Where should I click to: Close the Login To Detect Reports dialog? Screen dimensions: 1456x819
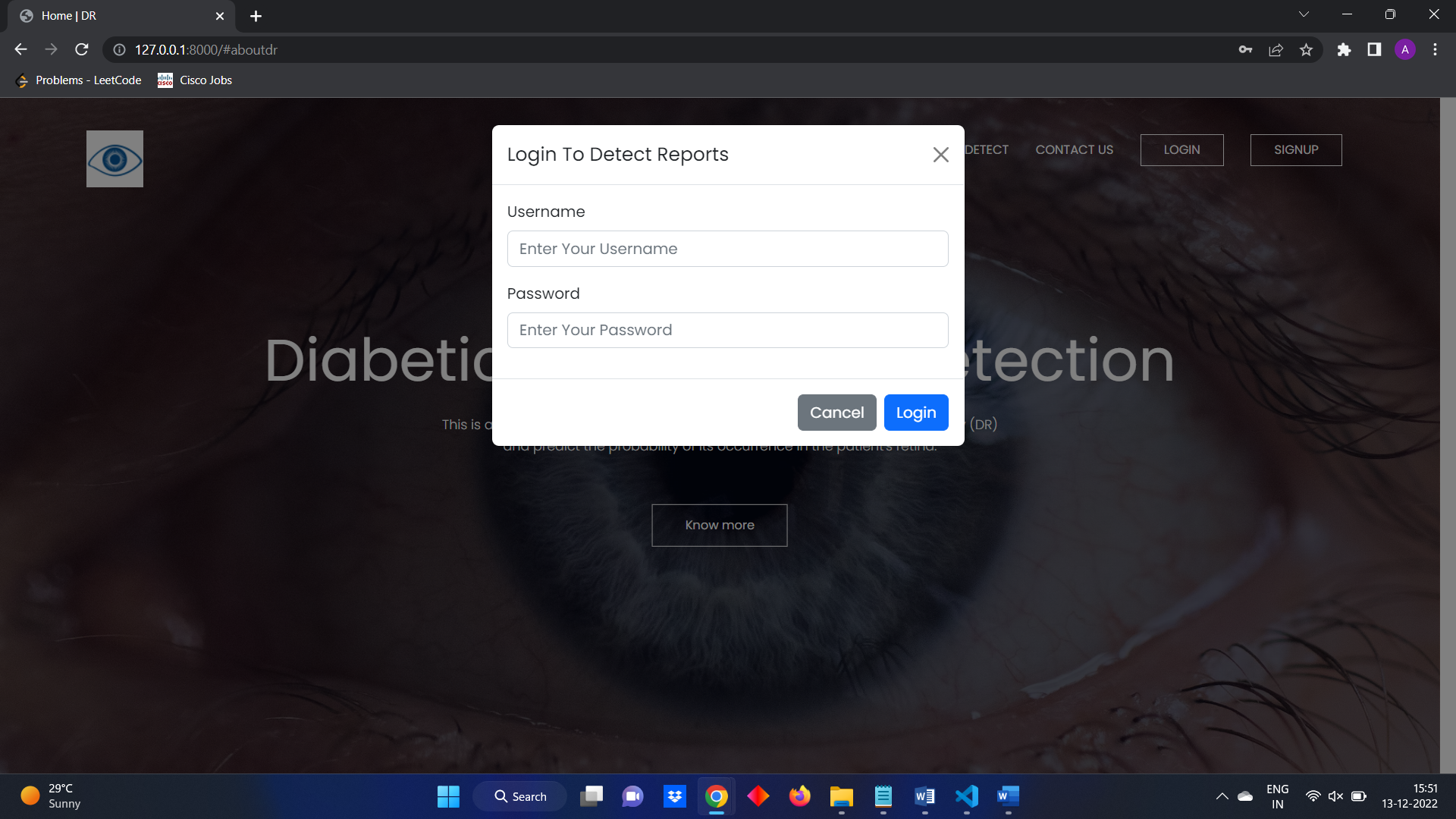(x=940, y=154)
